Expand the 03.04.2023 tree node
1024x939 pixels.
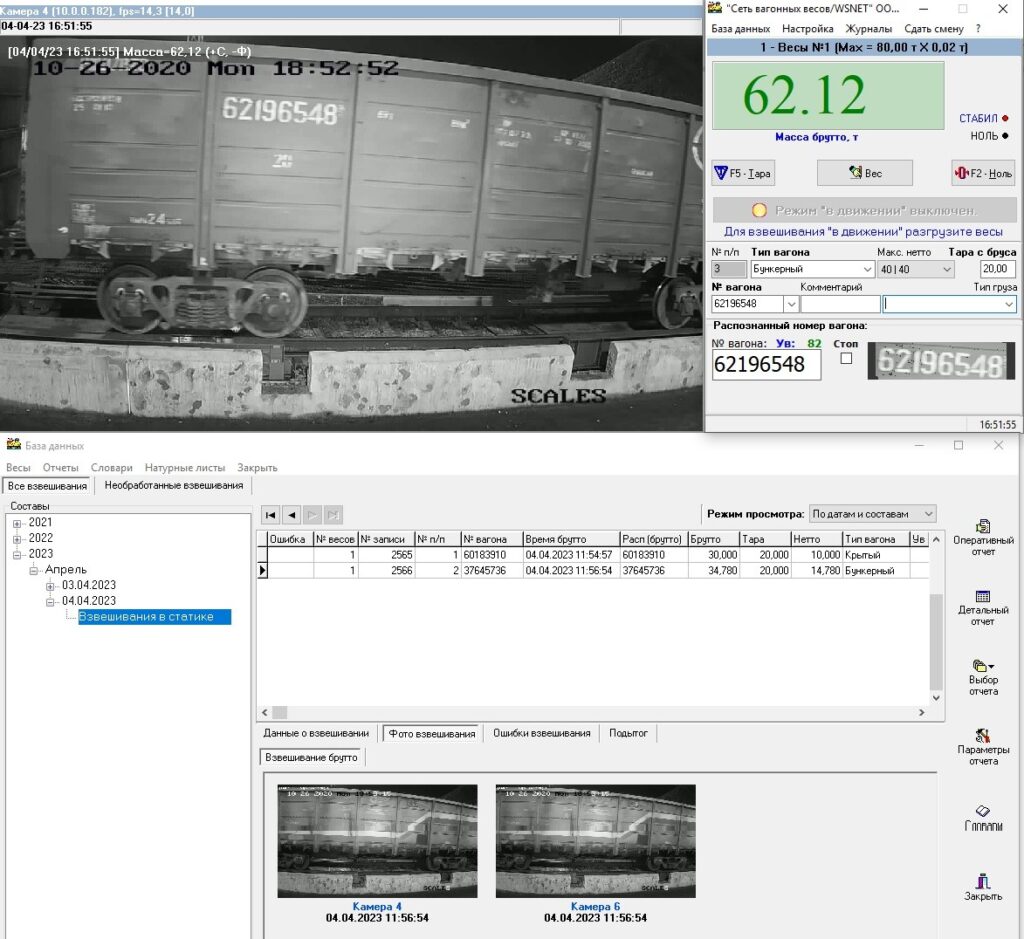[50, 586]
